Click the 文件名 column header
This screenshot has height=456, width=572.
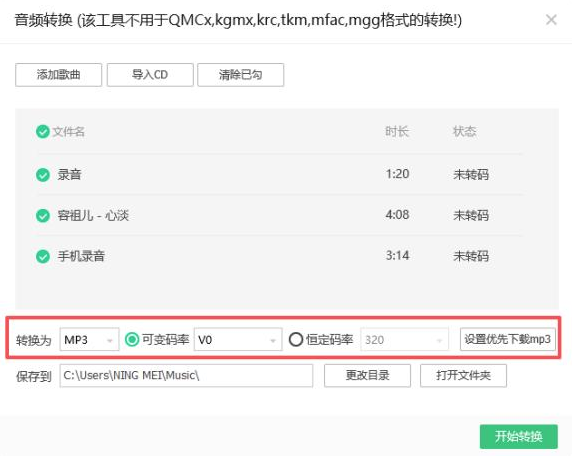pos(69,132)
